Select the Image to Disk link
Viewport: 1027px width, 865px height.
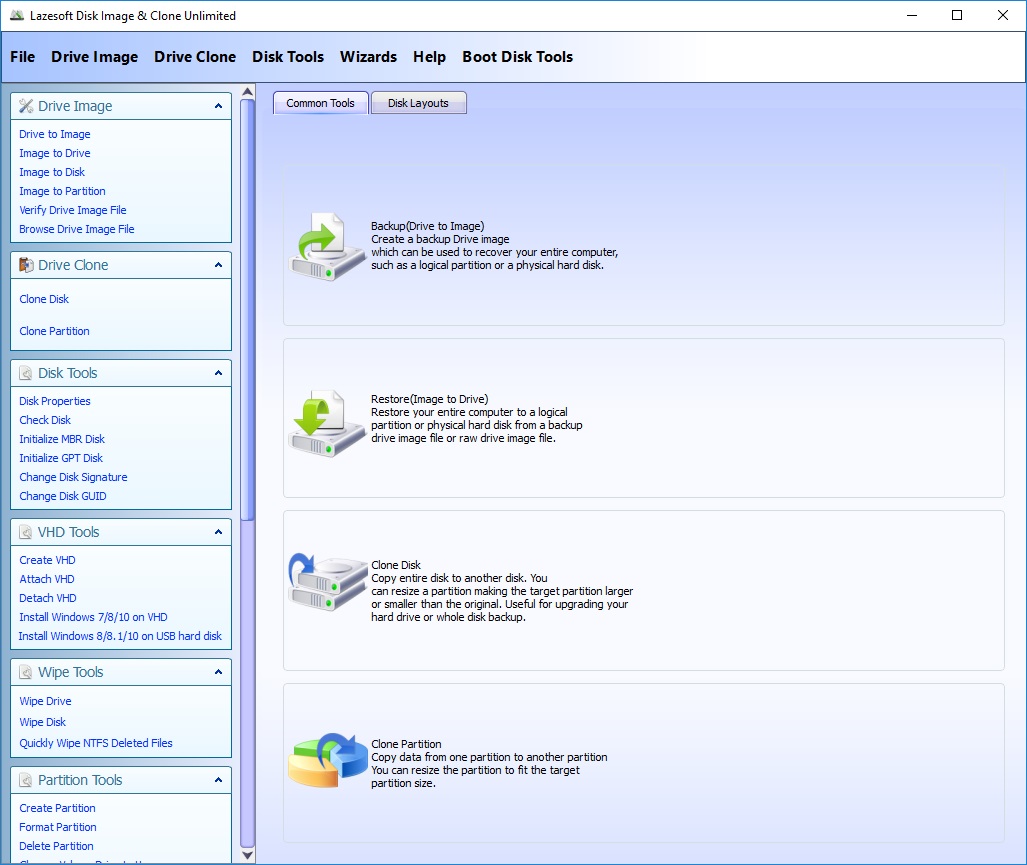[x=52, y=172]
